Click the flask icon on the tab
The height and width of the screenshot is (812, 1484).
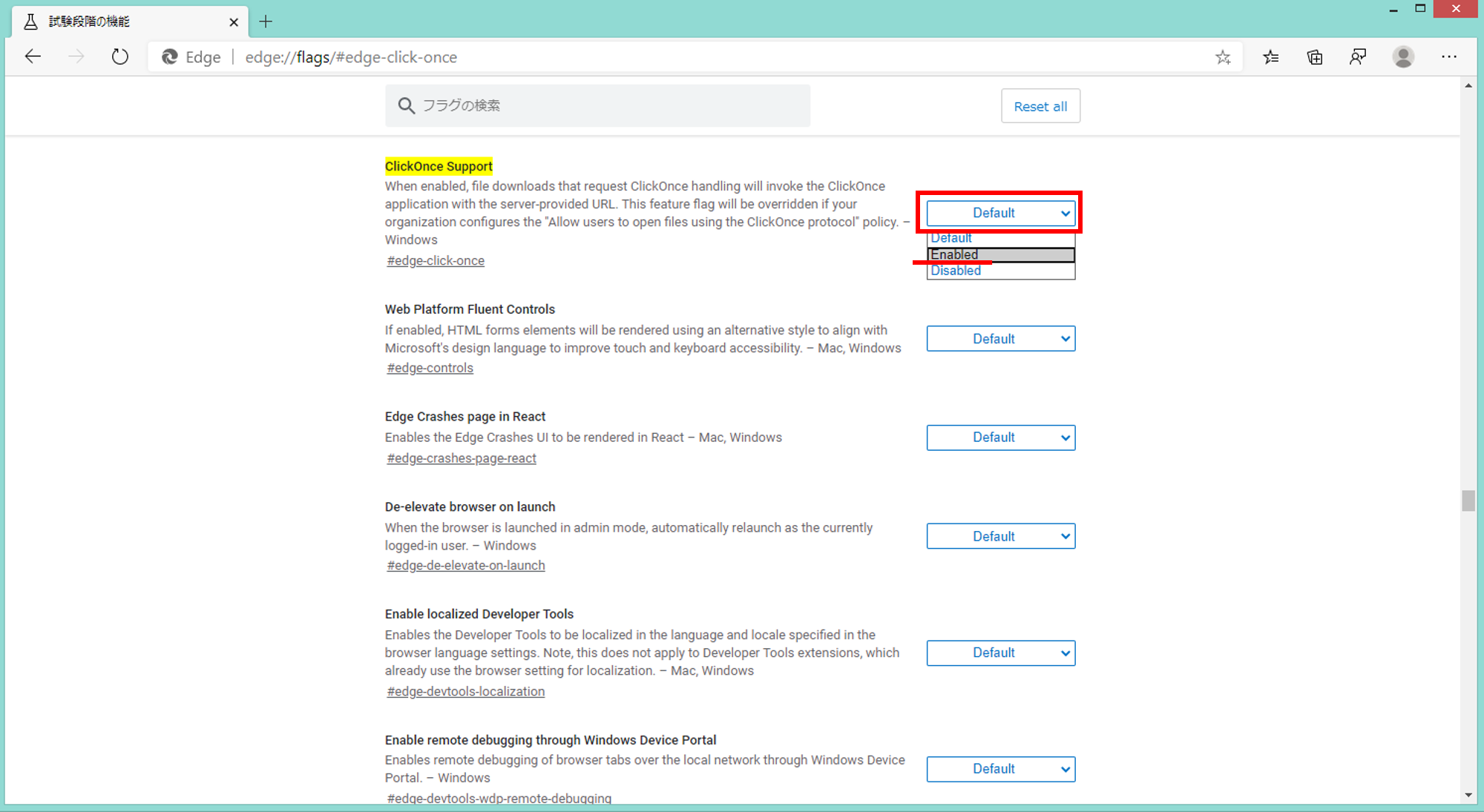[x=30, y=22]
